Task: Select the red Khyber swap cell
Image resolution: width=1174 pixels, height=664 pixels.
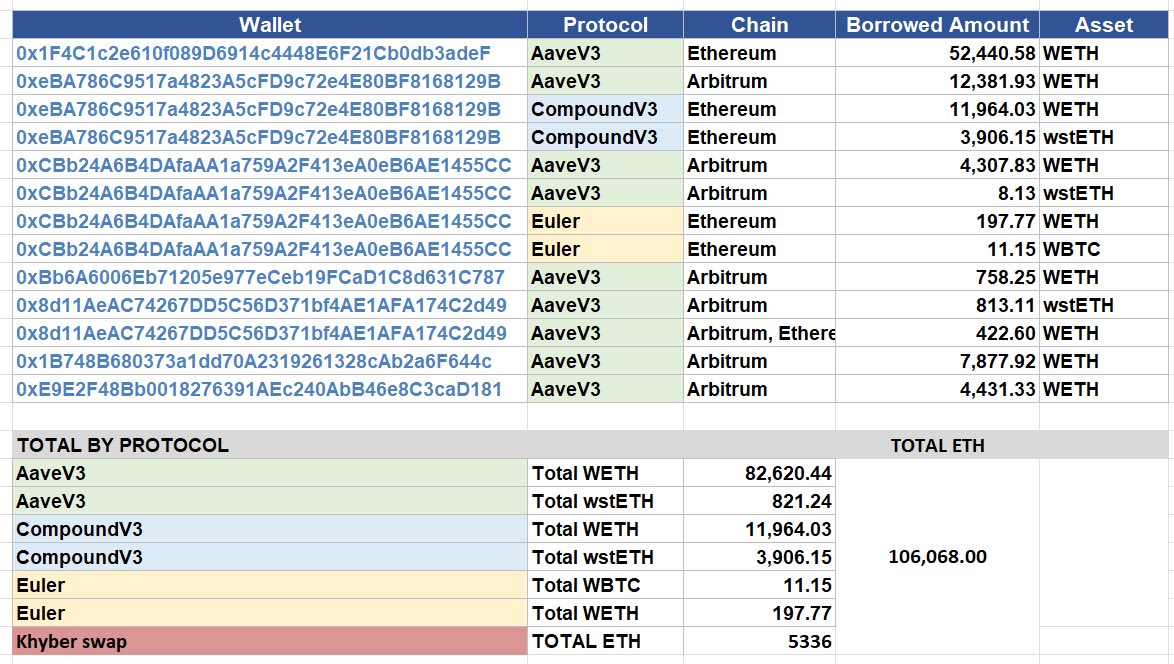Action: tap(270, 641)
